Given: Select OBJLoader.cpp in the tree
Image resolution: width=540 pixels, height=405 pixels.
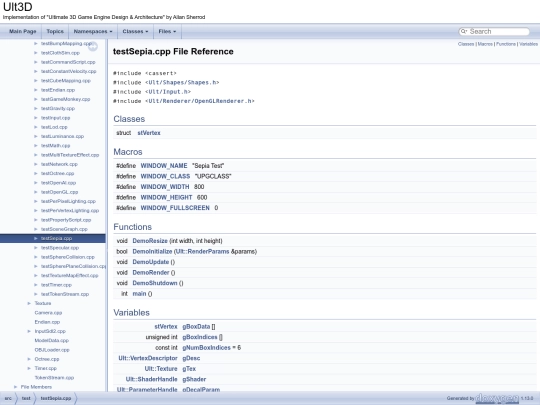Looking at the screenshot, I should (52, 350).
